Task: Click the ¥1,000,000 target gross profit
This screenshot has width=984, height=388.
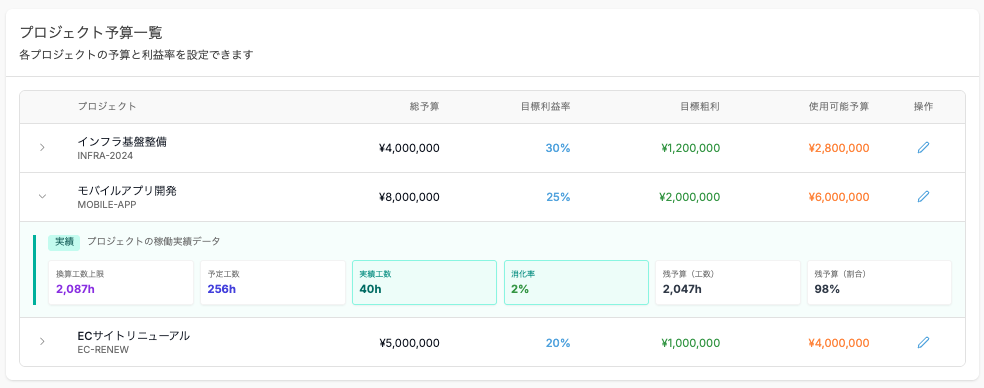Action: pyautogui.click(x=690, y=343)
